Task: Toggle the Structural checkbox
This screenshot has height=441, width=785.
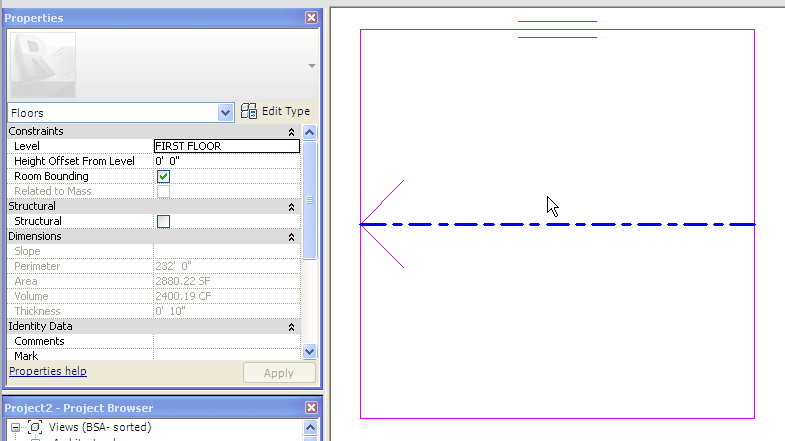Action: tap(163, 221)
